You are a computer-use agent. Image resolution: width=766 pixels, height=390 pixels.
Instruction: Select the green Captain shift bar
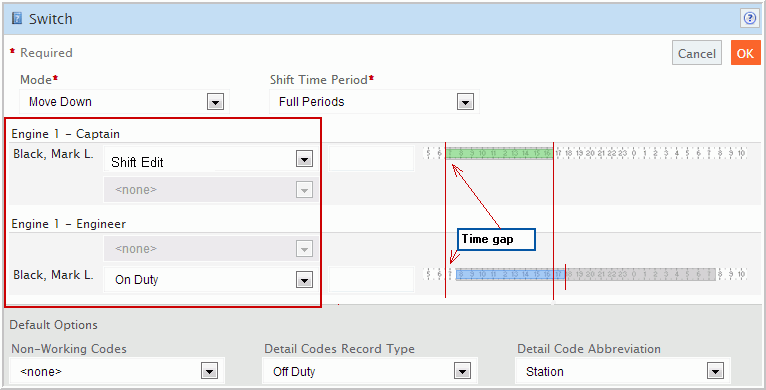pos(499,153)
